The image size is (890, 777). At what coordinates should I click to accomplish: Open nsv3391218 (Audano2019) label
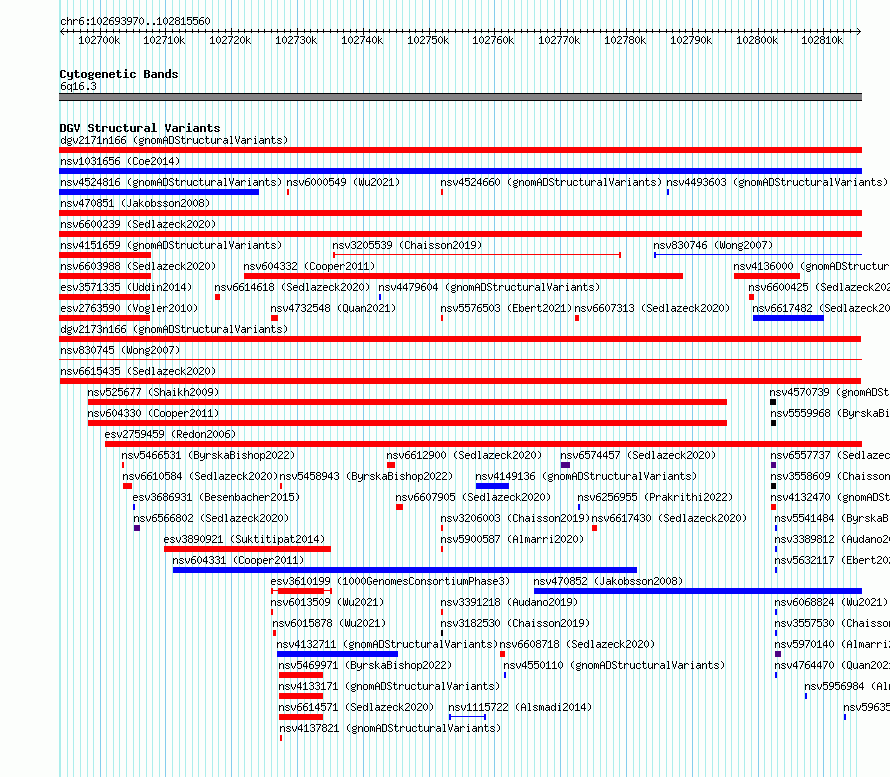[509, 602]
